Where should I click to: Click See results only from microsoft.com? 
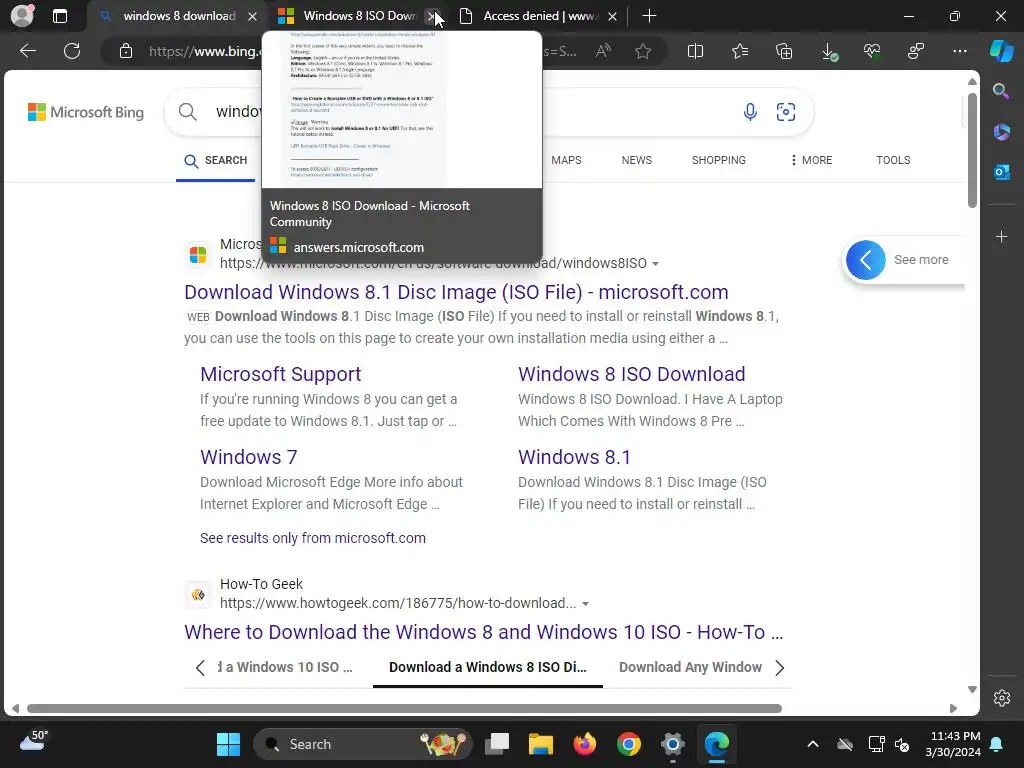[313, 538]
